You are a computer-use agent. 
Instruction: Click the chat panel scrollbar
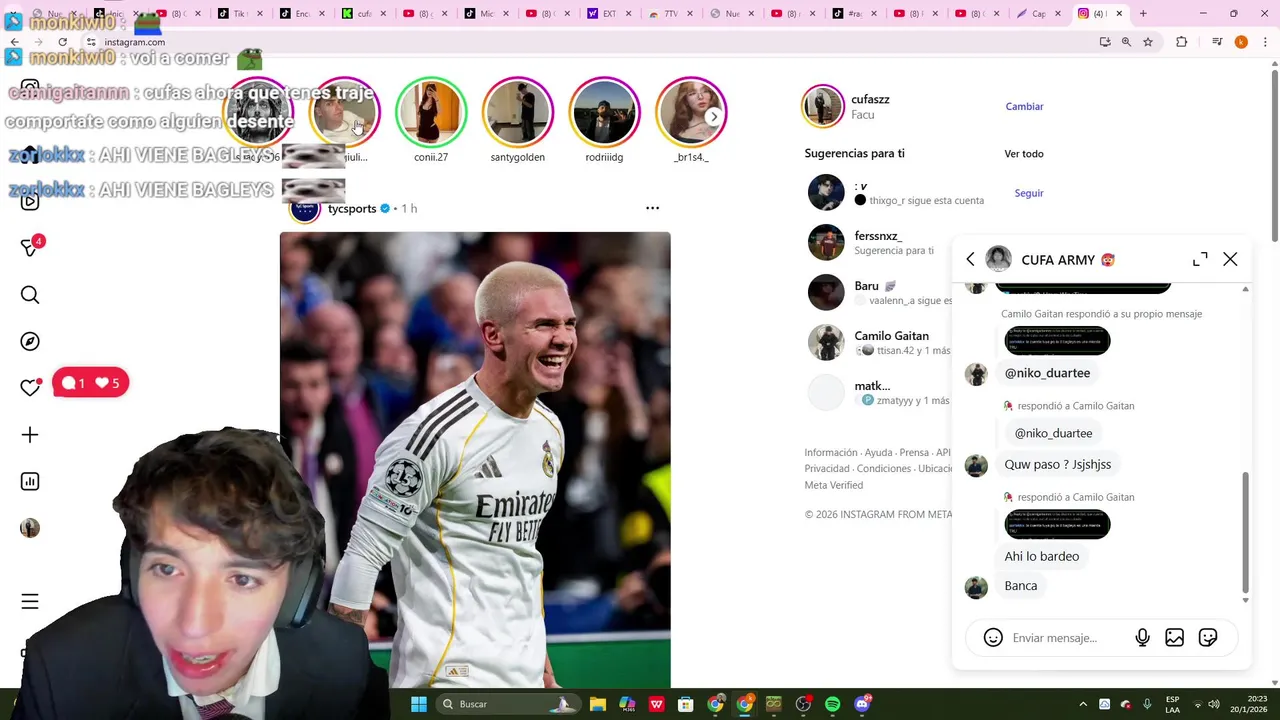[1245, 532]
